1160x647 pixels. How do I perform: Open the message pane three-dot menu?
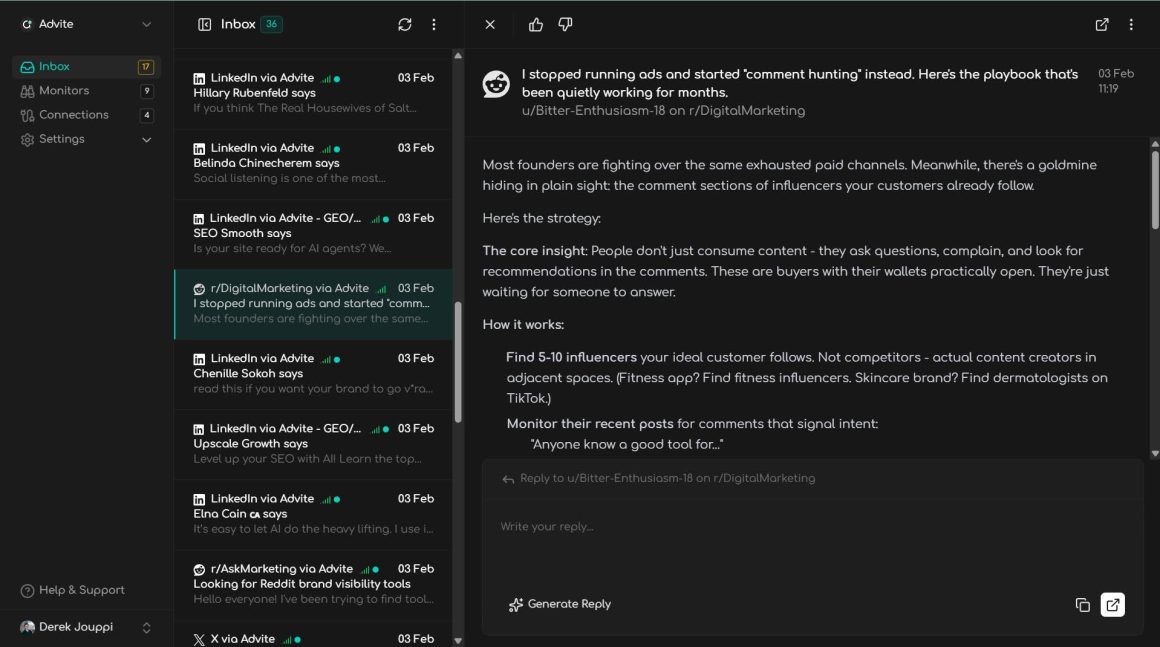pos(1131,23)
